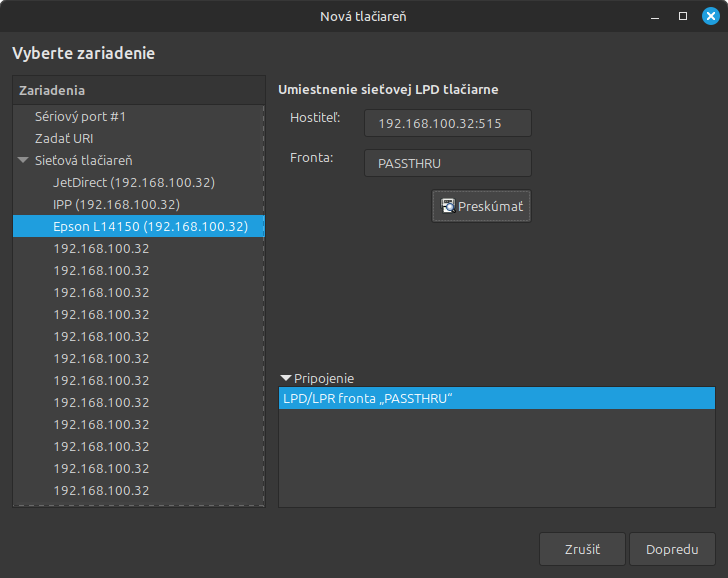Image resolution: width=728 pixels, height=578 pixels.
Task: Select Epson L14150 (192.168.100.32) device
Action: (x=150, y=226)
